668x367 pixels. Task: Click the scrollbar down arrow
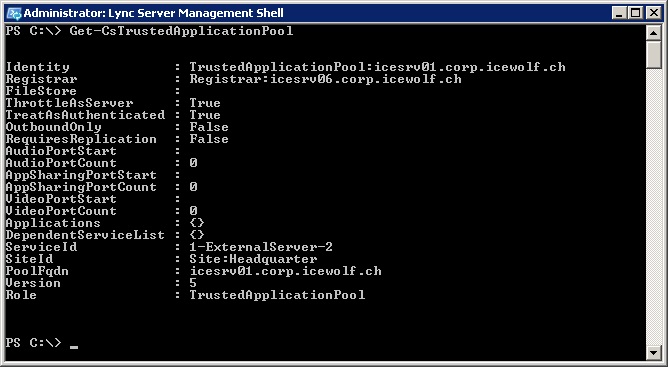tap(653, 353)
